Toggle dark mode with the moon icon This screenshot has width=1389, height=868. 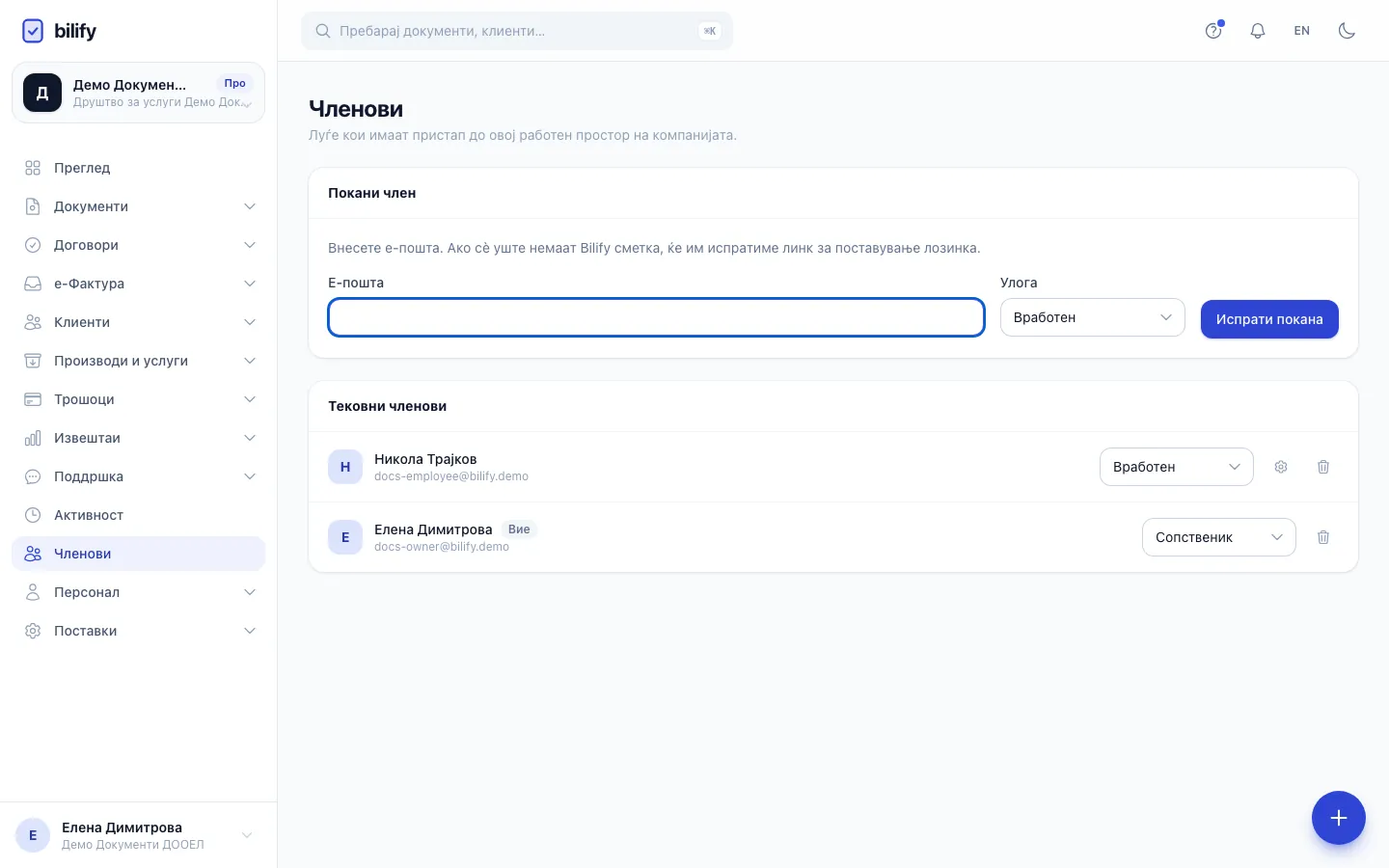pyautogui.click(x=1347, y=31)
